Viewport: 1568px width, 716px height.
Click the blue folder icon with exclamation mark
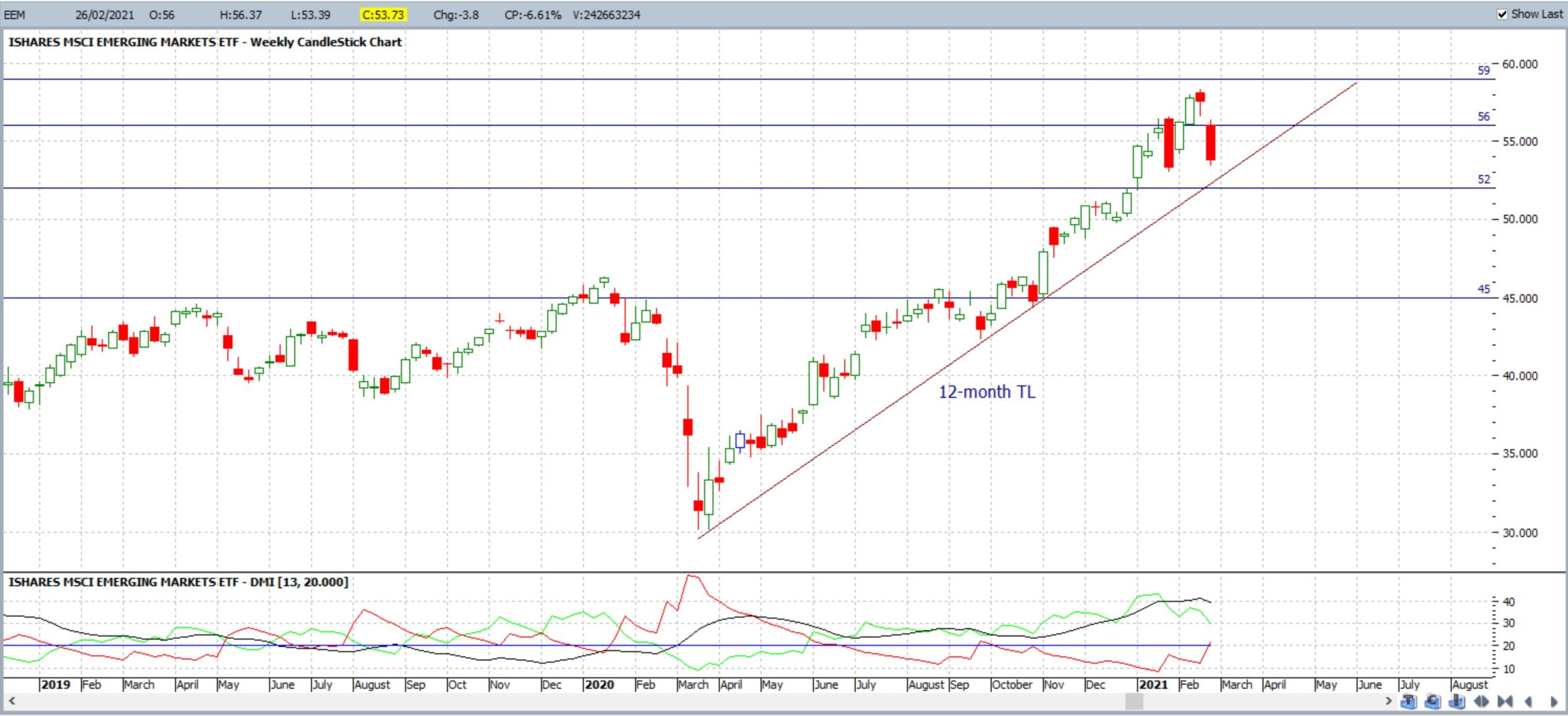coord(1456,701)
